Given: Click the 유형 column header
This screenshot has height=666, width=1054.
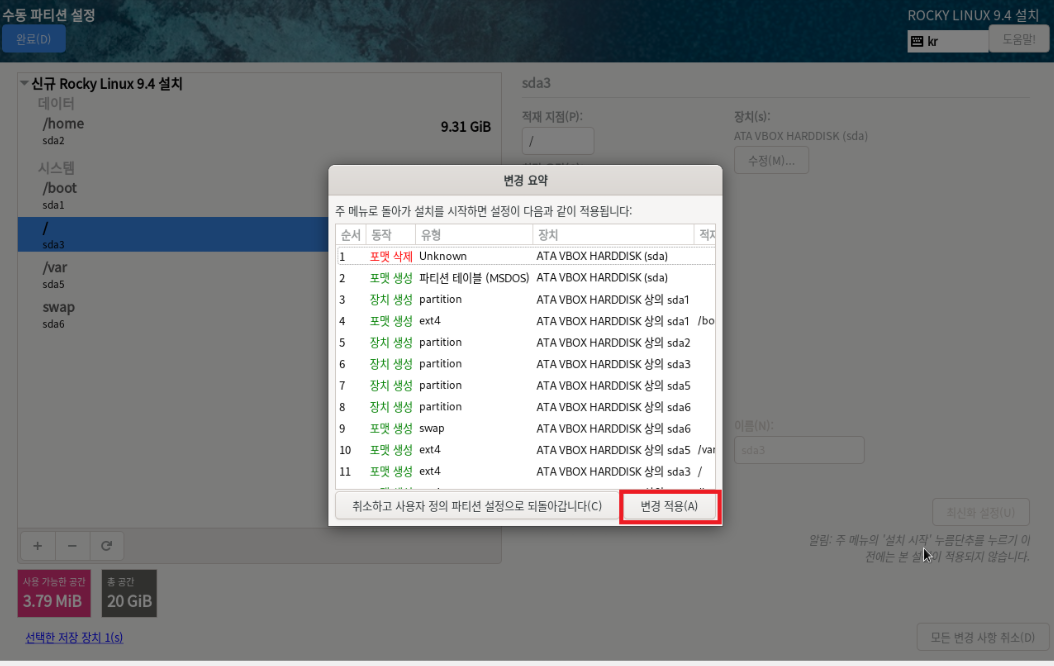Looking at the screenshot, I should [x=474, y=235].
